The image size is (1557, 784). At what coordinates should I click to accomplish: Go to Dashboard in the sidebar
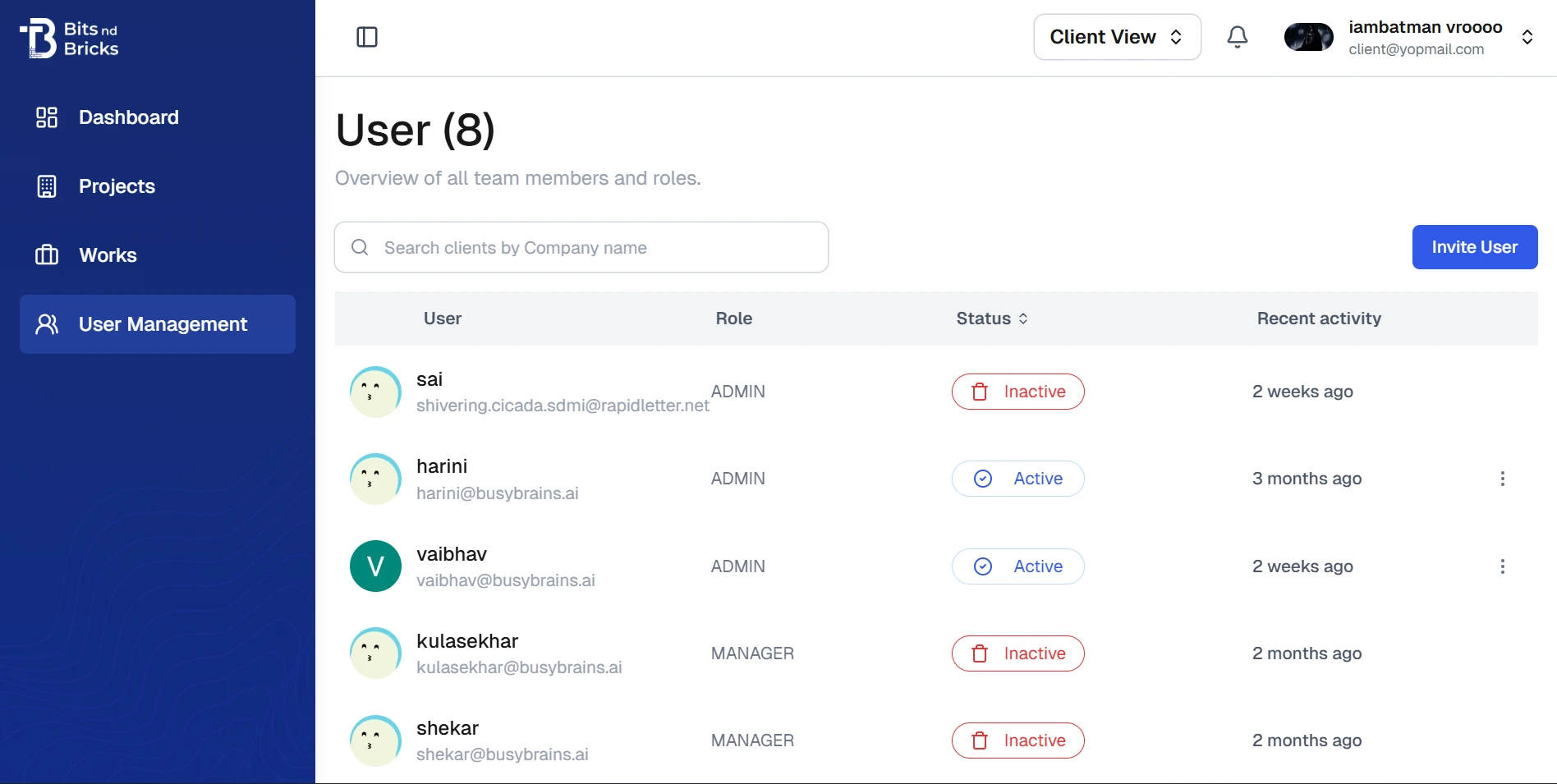[x=128, y=117]
